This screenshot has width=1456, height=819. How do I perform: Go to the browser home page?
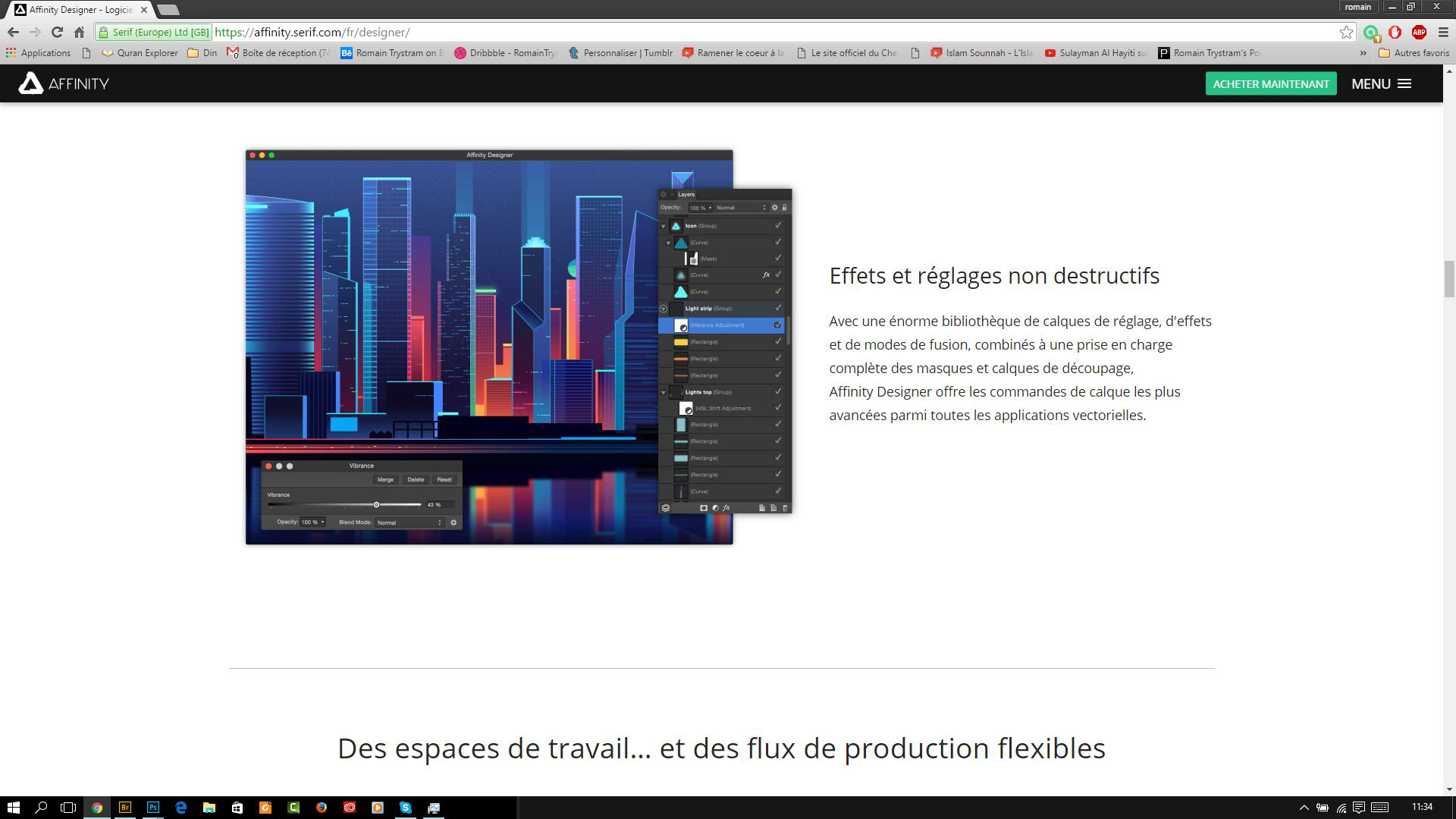[79, 32]
